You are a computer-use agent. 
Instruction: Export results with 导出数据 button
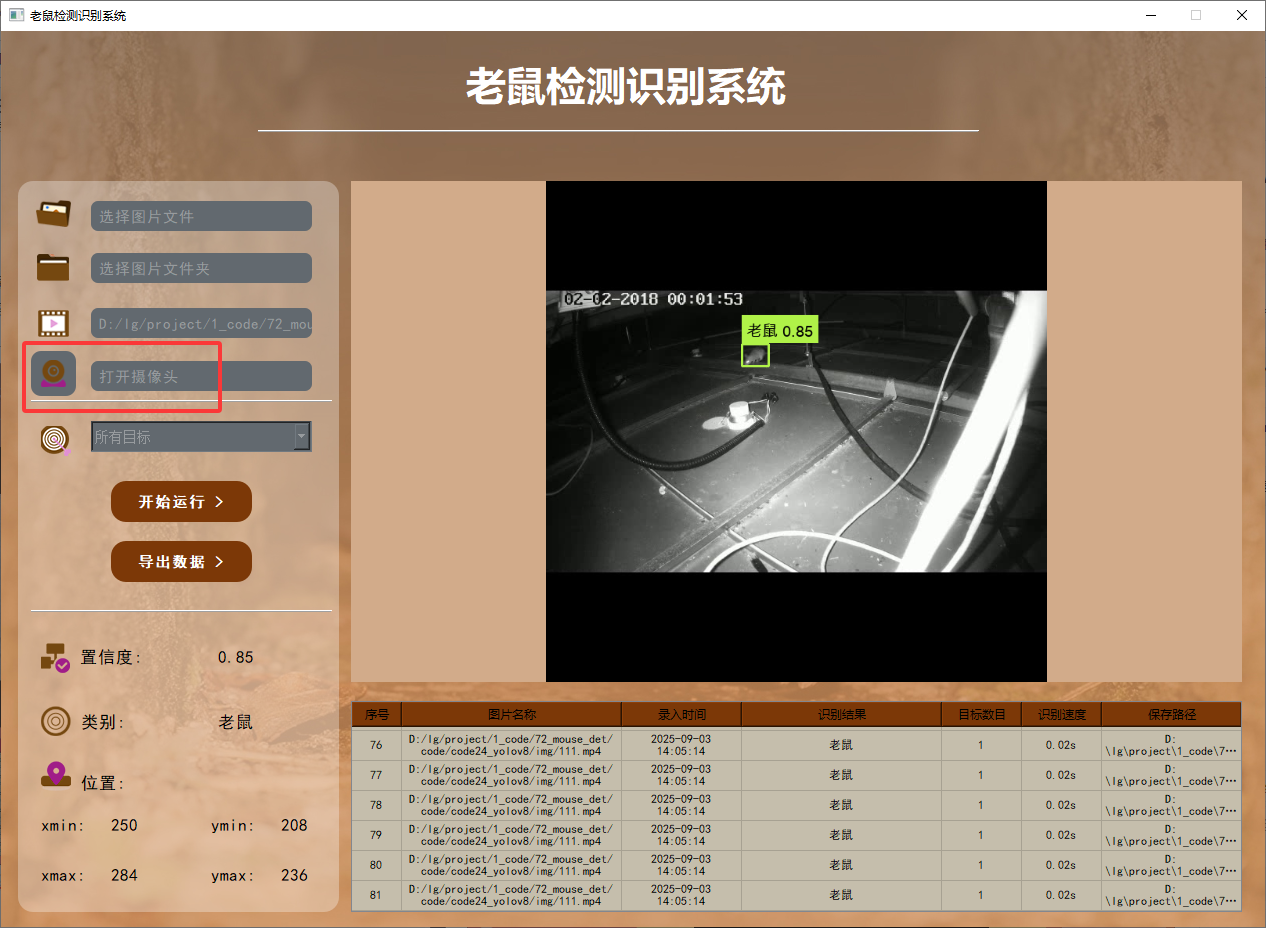coord(181,561)
